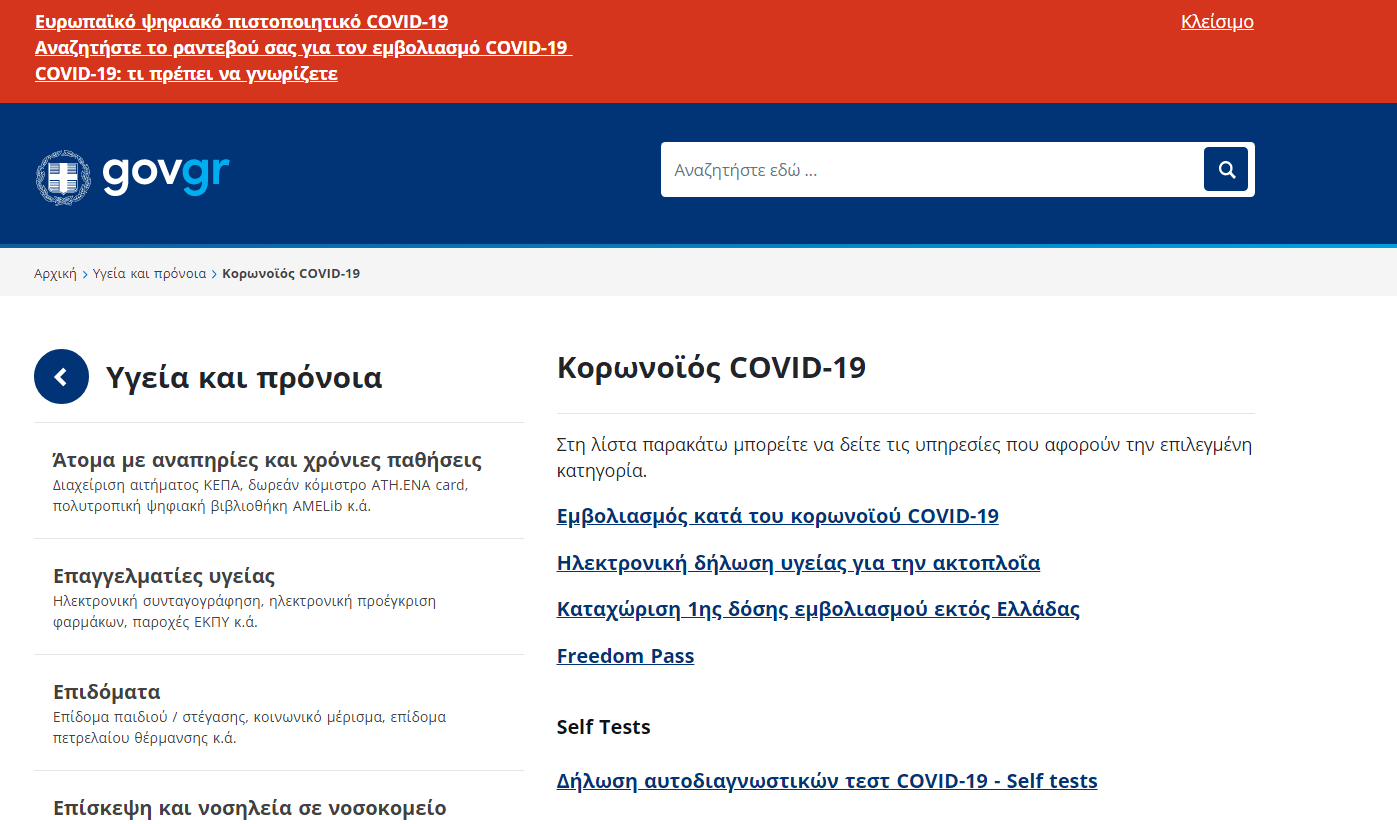Click the circular back arrow beside Υγεία και πρόνοια
The image size is (1397, 824).
point(61,376)
